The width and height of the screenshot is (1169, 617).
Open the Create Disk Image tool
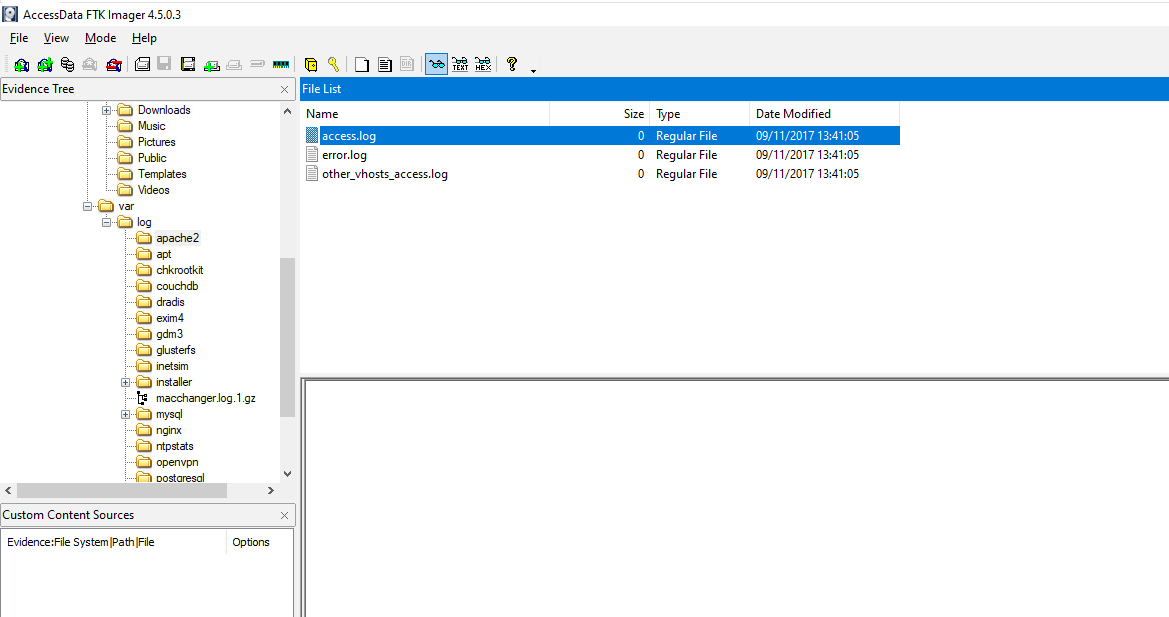click(143, 65)
